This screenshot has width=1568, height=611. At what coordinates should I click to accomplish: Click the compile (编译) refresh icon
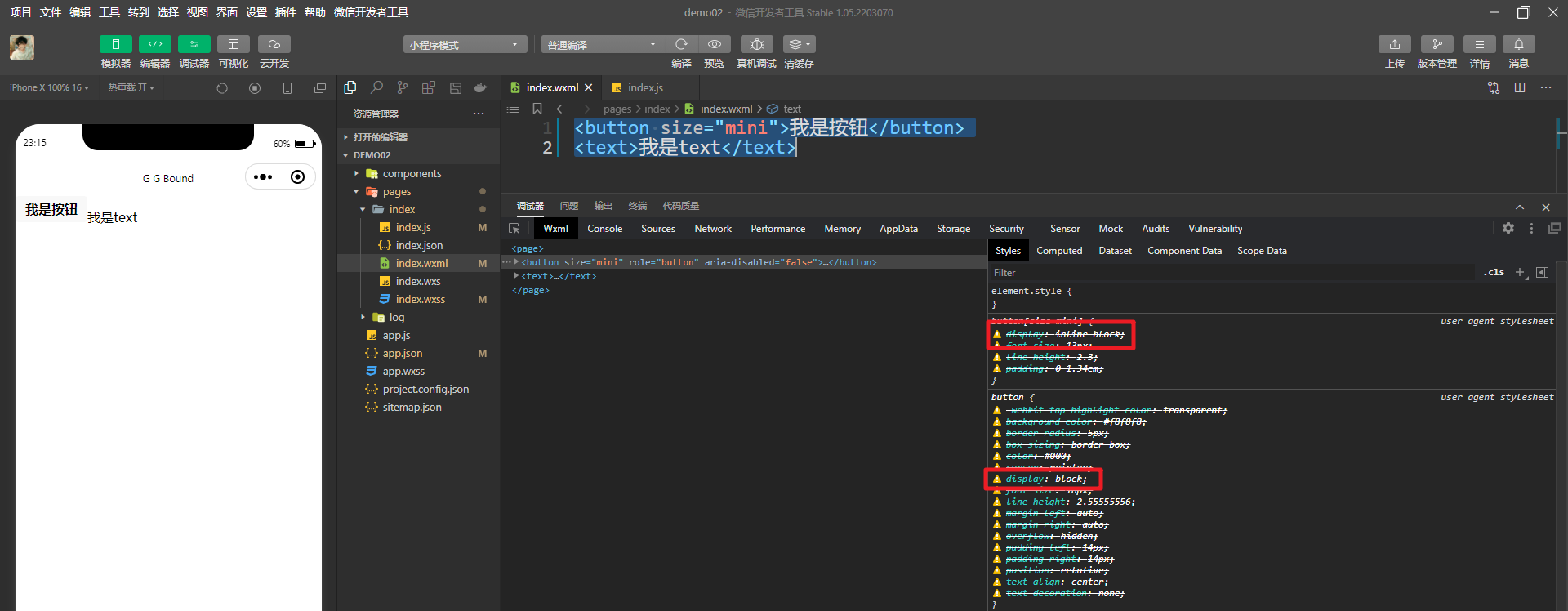tap(681, 44)
